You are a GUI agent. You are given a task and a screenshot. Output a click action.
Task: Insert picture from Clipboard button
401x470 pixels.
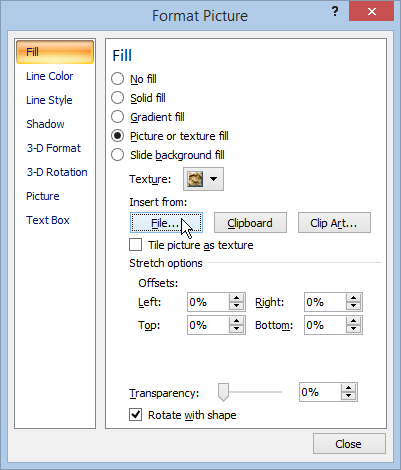(x=250, y=223)
